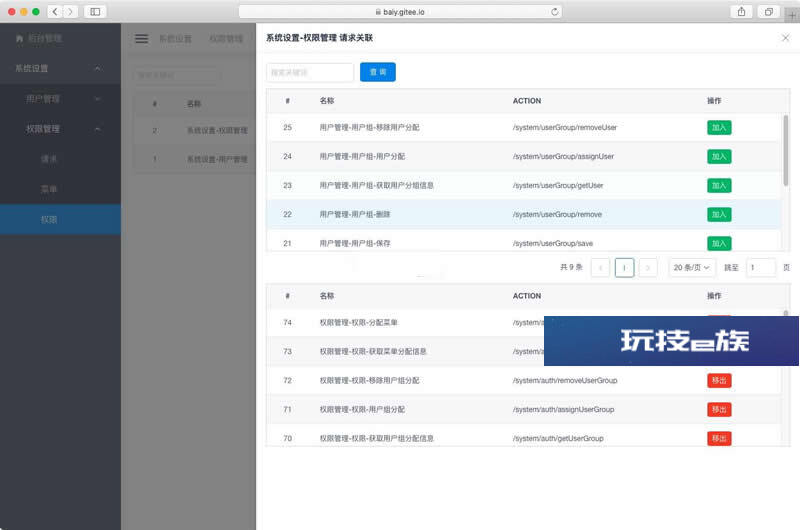Click 移出 for row 72 removeUserGroup
The image size is (800, 530).
(x=719, y=381)
